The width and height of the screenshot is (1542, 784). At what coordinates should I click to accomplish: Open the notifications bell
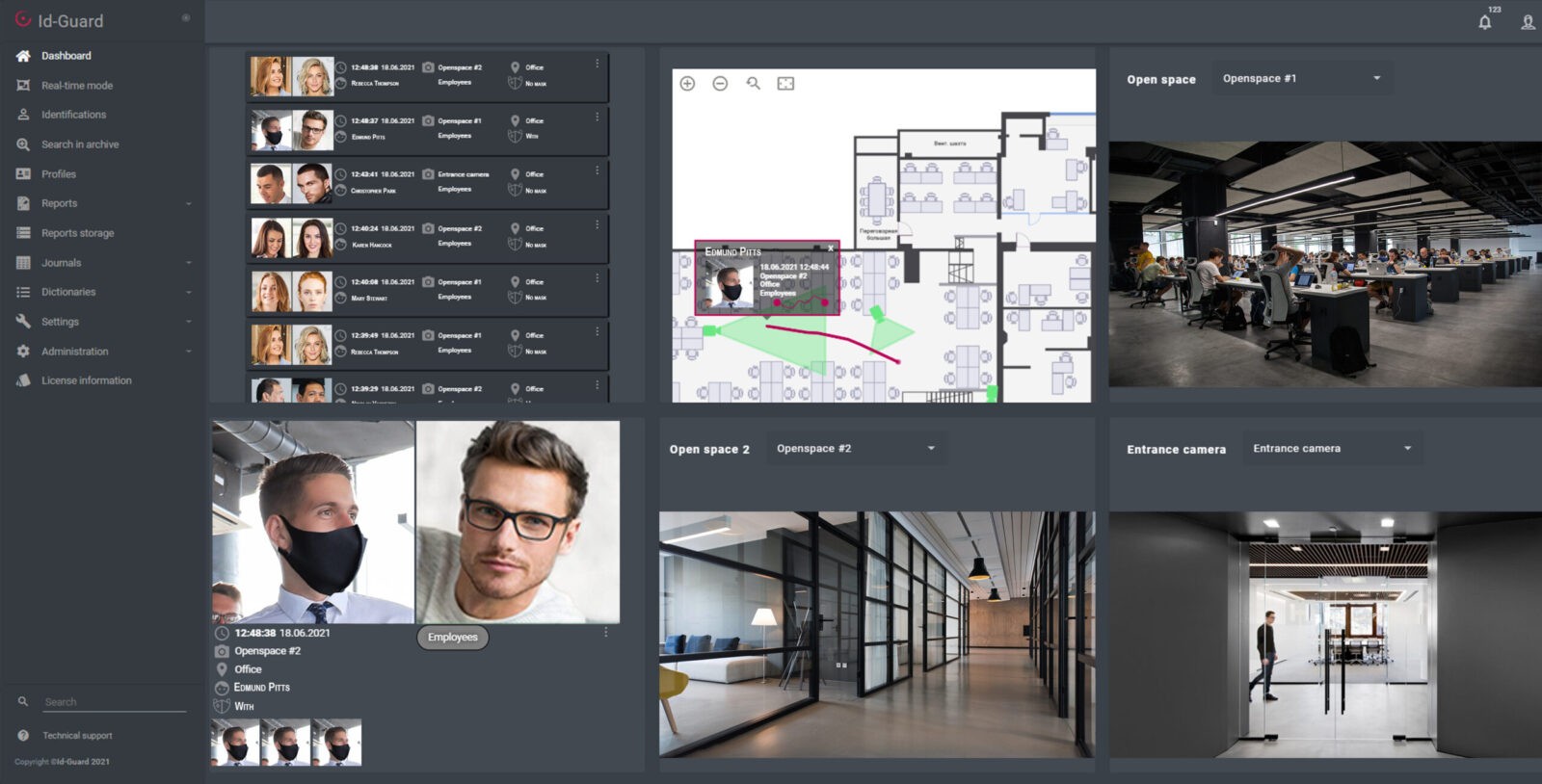pyautogui.click(x=1485, y=22)
